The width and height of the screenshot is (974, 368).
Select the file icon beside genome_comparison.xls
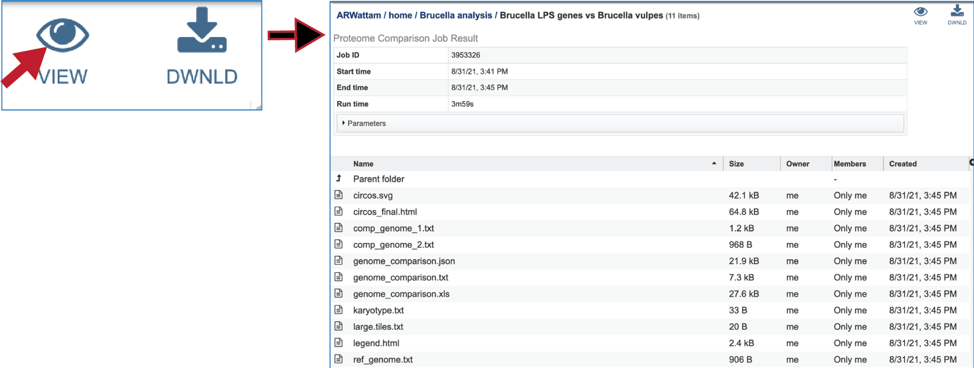pos(339,293)
